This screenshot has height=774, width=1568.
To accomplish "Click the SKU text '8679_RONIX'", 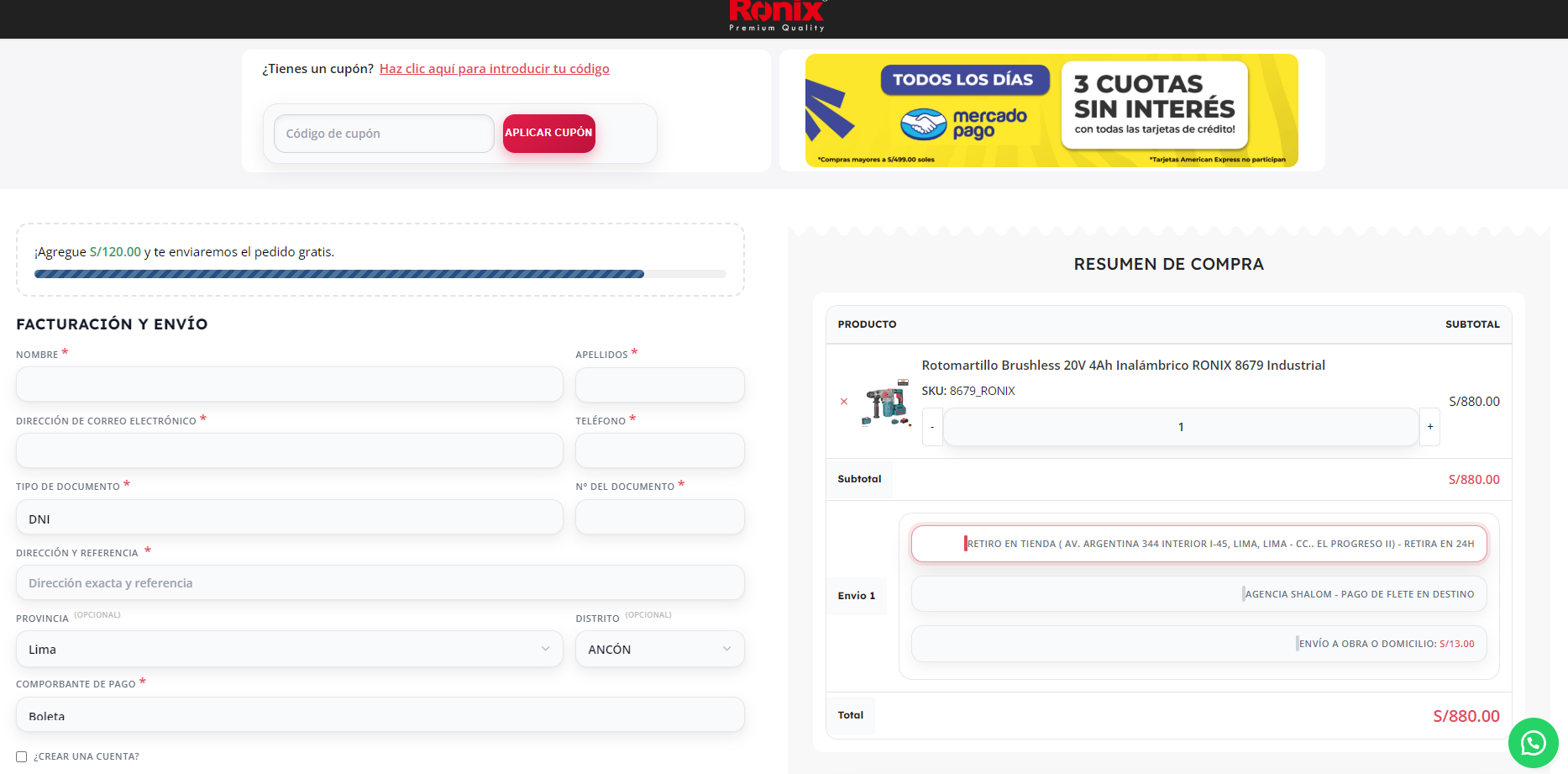I will point(982,391).
